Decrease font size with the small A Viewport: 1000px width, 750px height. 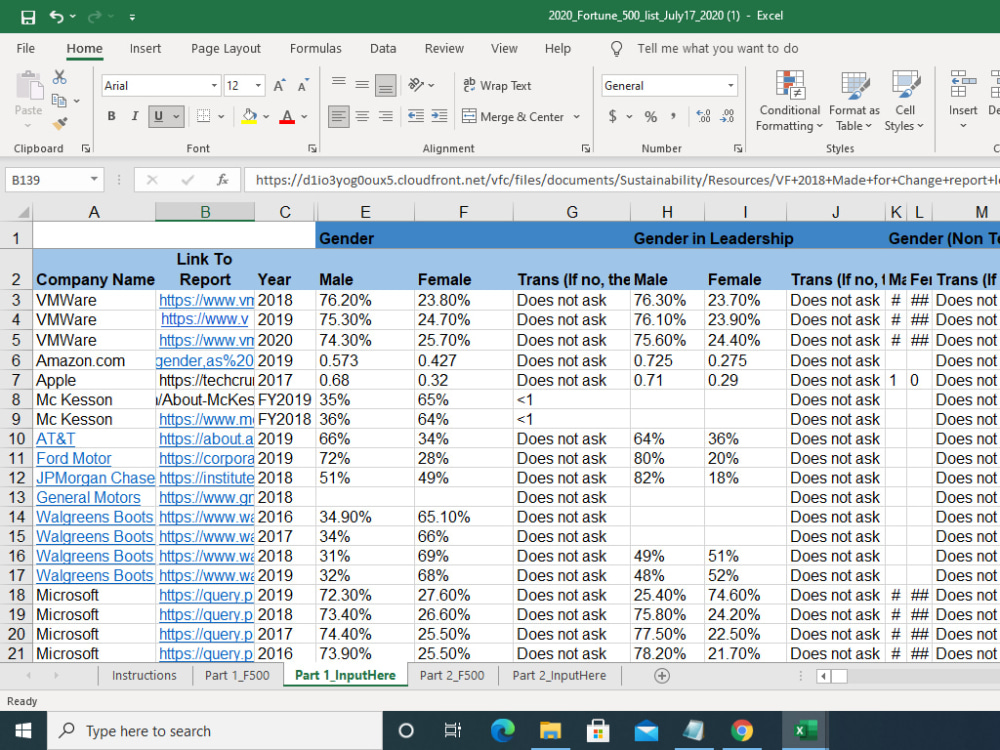click(303, 85)
